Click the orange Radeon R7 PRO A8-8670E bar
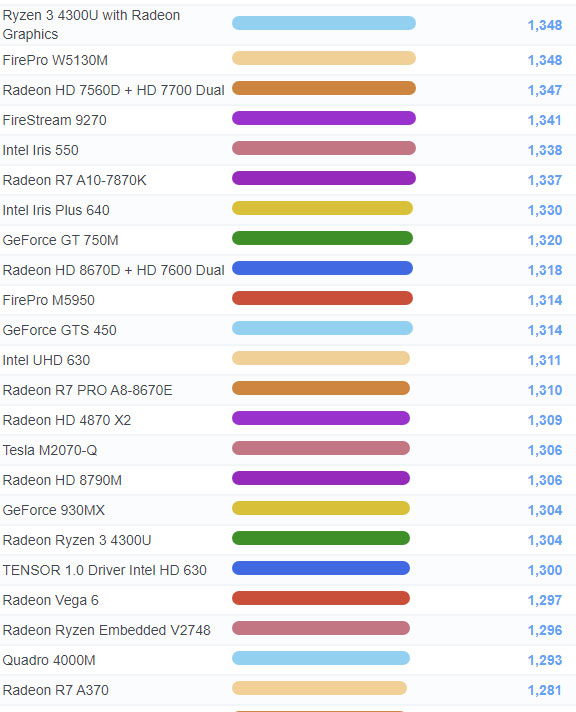The height and width of the screenshot is (712, 576). click(x=321, y=388)
